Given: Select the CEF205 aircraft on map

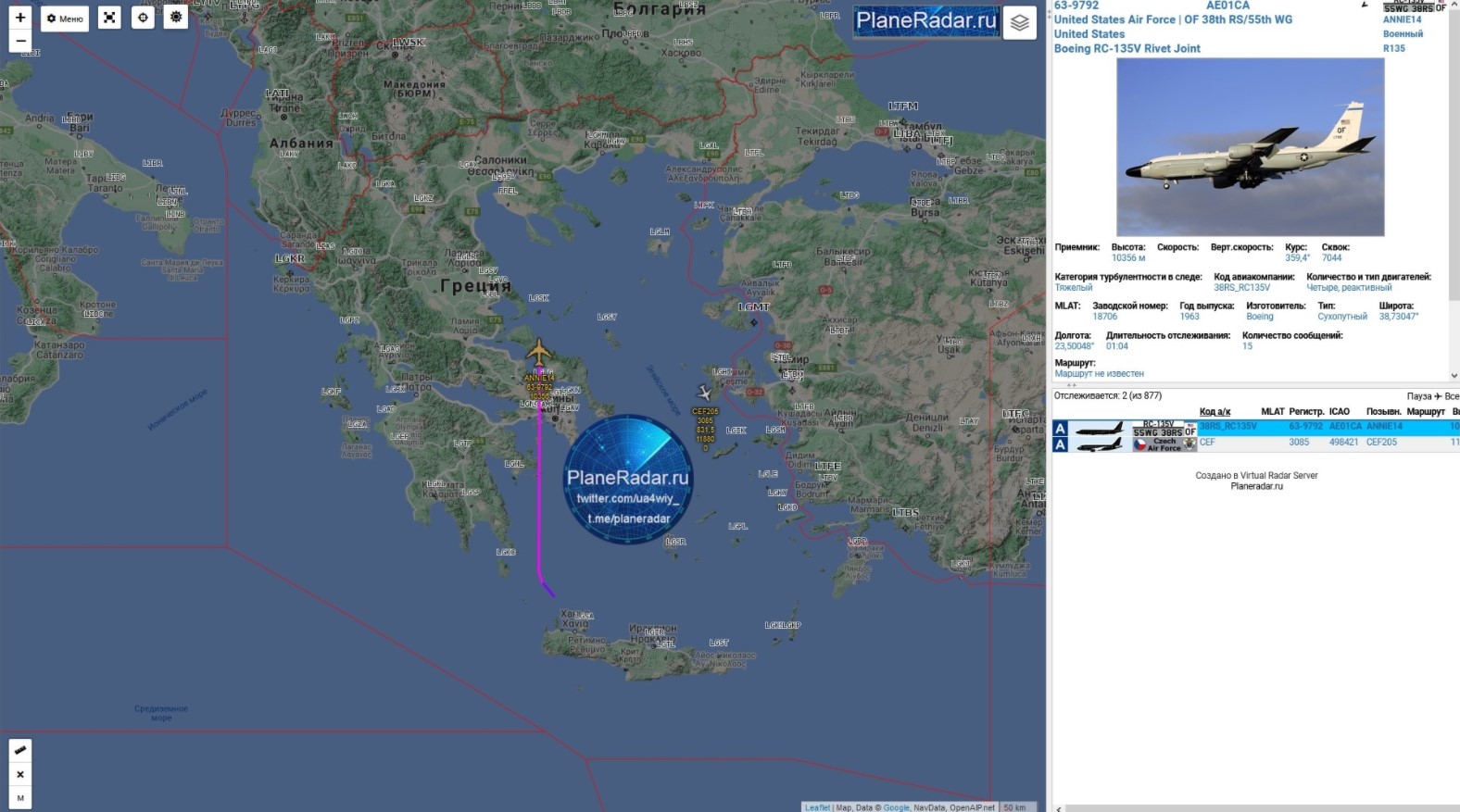Looking at the screenshot, I should point(704,393).
